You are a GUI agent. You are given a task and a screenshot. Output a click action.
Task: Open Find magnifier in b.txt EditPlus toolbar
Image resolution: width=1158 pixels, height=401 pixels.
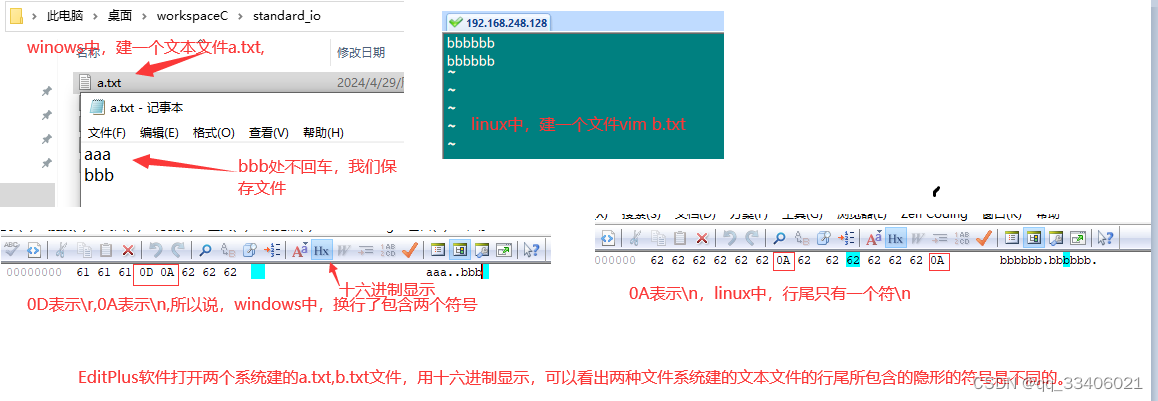tap(779, 239)
